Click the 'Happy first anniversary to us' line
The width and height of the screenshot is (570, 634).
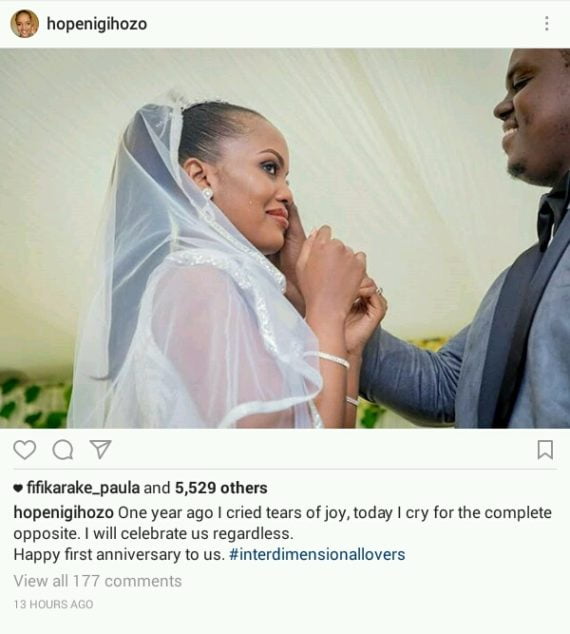tap(119, 554)
